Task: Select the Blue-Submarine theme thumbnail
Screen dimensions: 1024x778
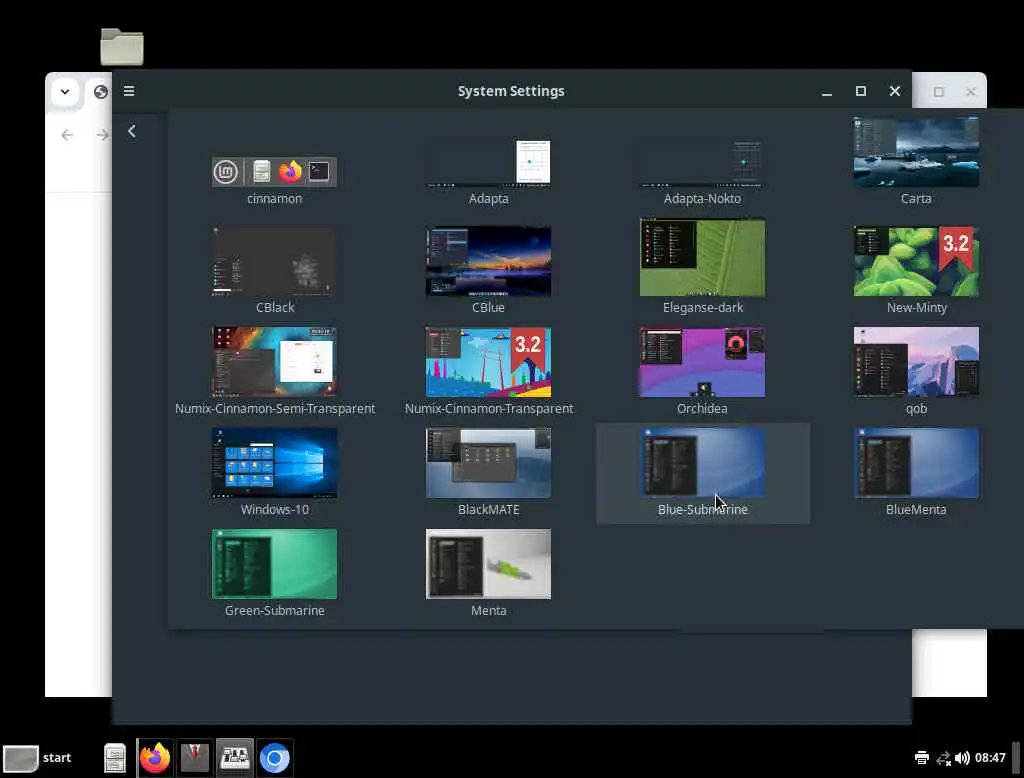Action: (702, 463)
